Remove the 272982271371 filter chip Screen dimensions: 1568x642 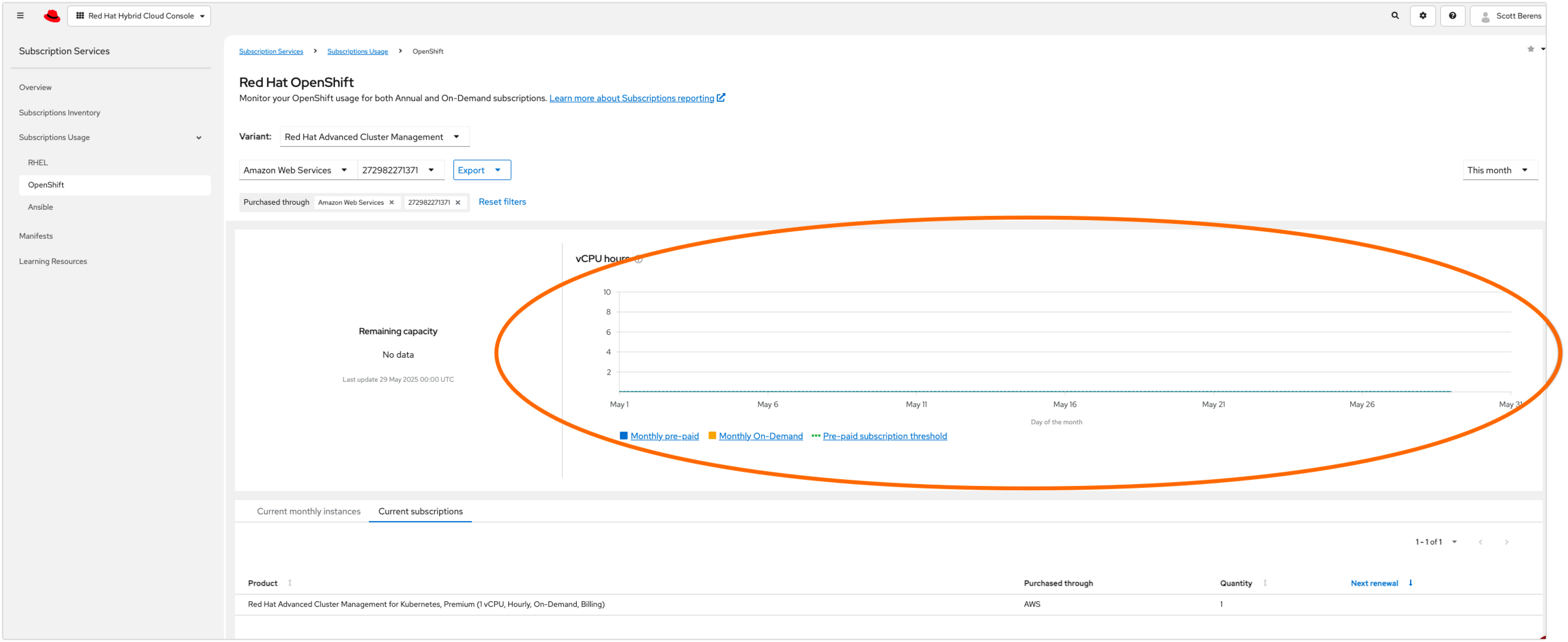458,203
